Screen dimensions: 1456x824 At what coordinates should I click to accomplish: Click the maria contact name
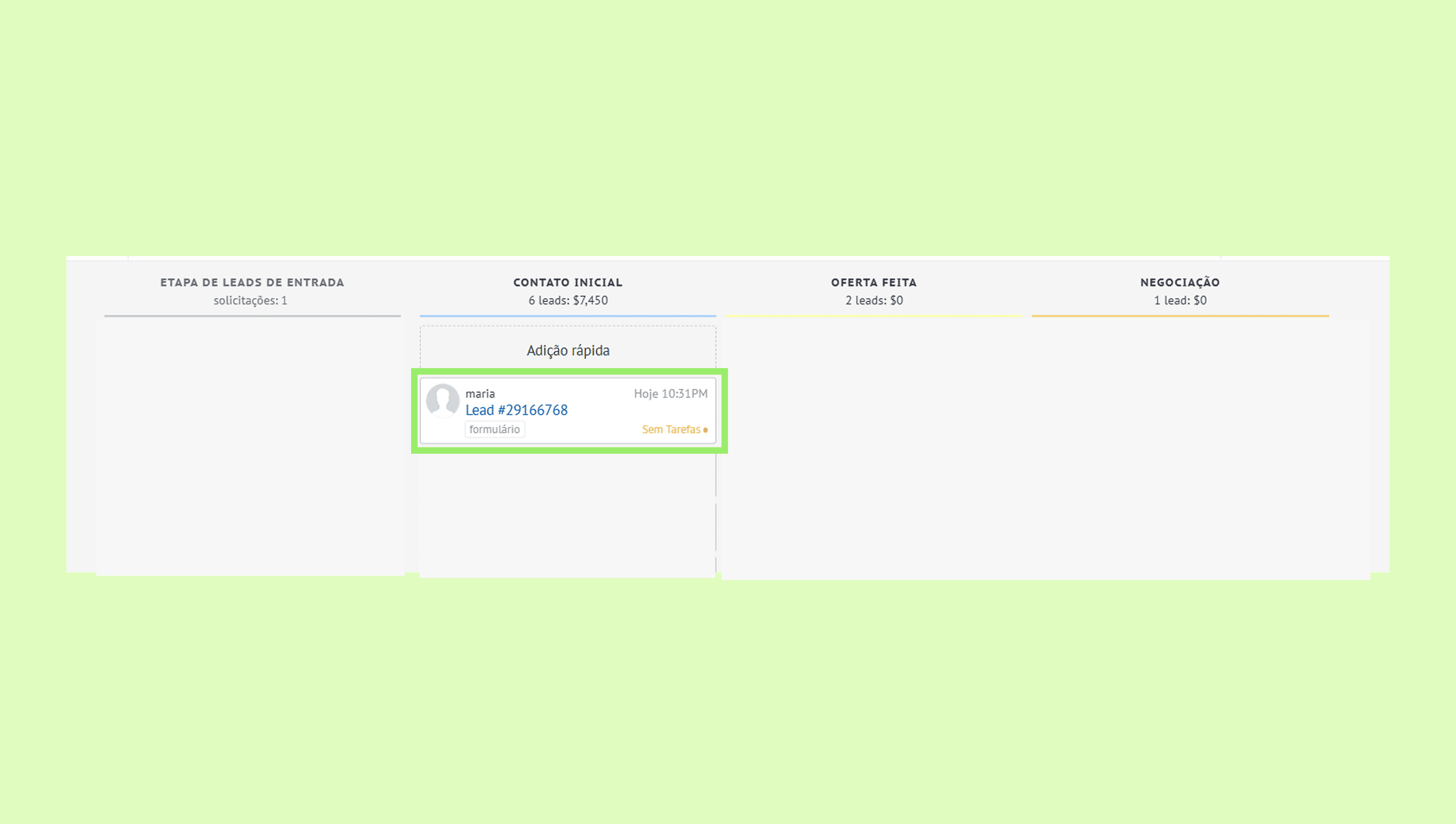[x=480, y=393]
